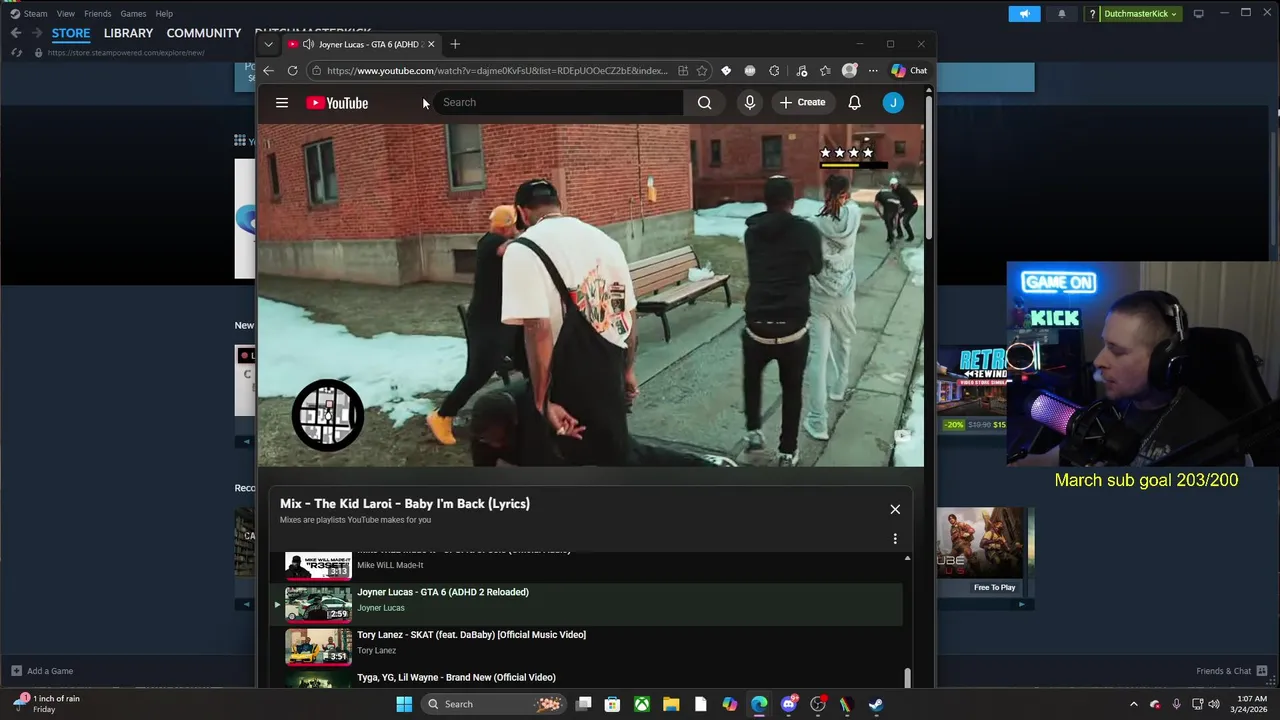Enter Steam Big Picture mode icon
Viewport: 1280px width, 720px height.
(1199, 14)
